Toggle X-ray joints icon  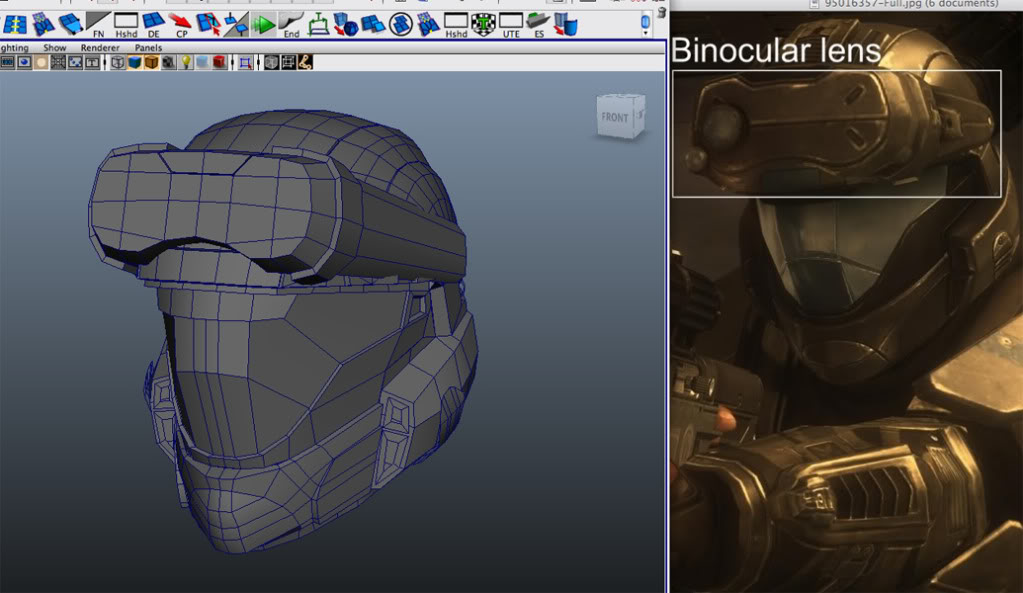coord(305,63)
